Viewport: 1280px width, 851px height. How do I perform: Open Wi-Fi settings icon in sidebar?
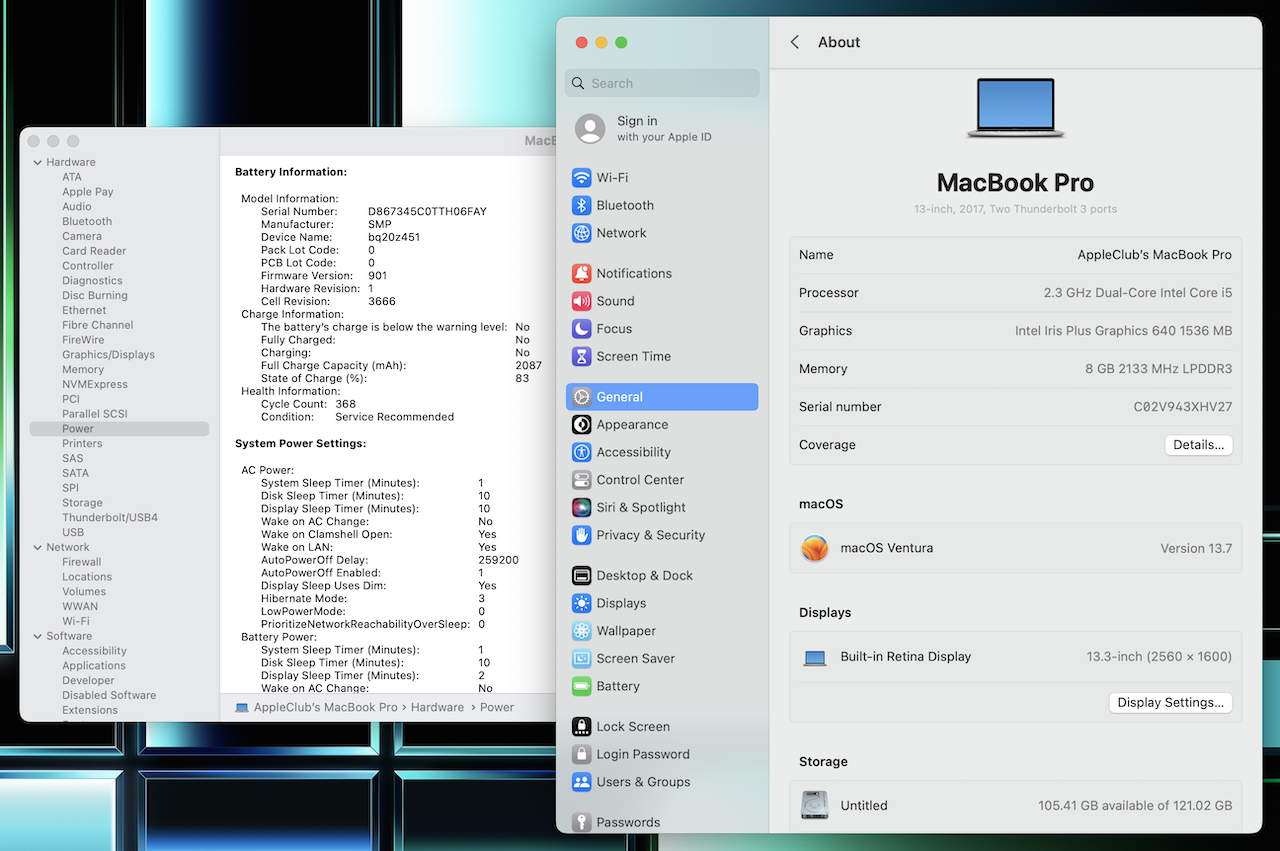pyautogui.click(x=581, y=178)
